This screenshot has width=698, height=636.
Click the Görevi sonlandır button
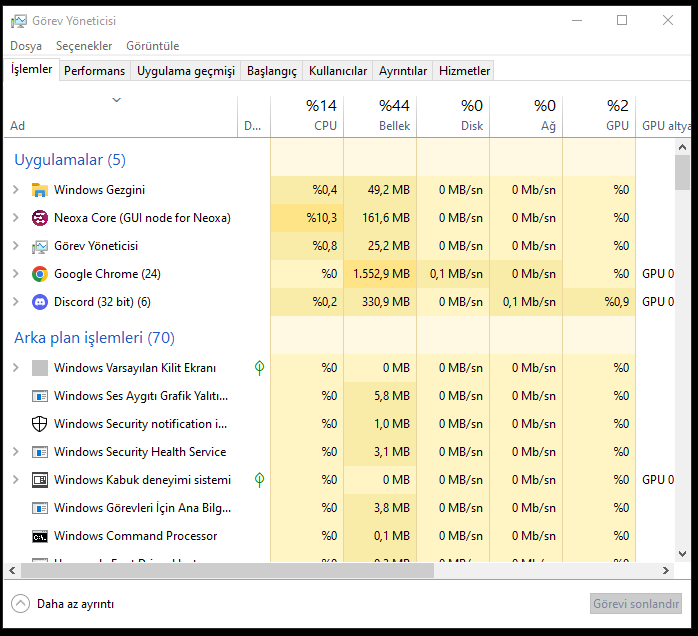pyautogui.click(x=636, y=604)
